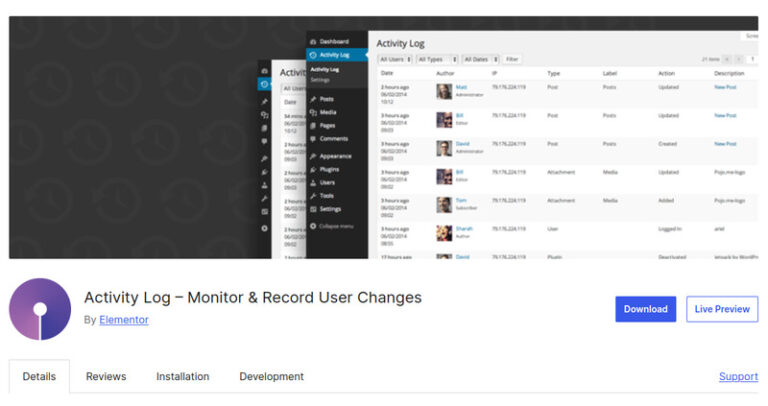Click the Description column header
This screenshot has width=768, height=406.
click(729, 73)
